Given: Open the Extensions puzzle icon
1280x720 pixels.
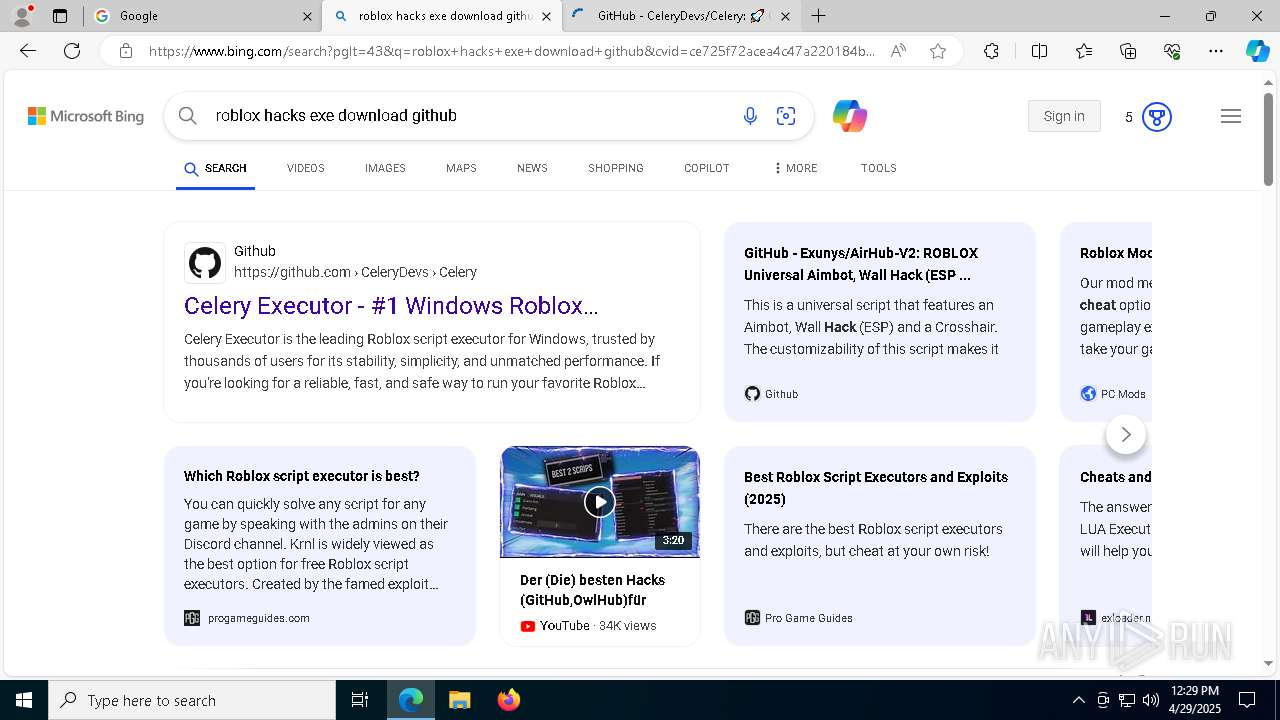Looking at the screenshot, I should [991, 51].
